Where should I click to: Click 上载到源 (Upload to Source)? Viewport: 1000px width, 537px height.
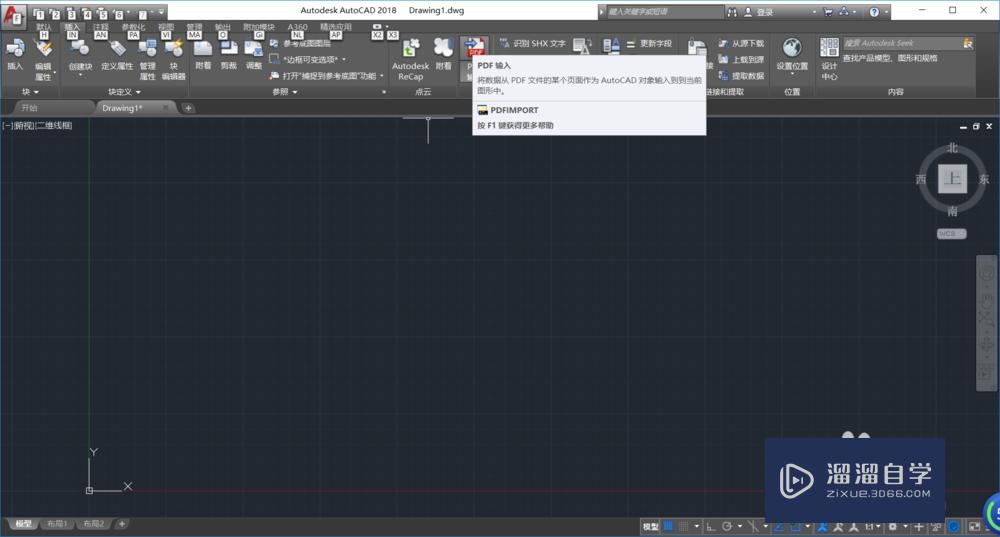point(741,59)
